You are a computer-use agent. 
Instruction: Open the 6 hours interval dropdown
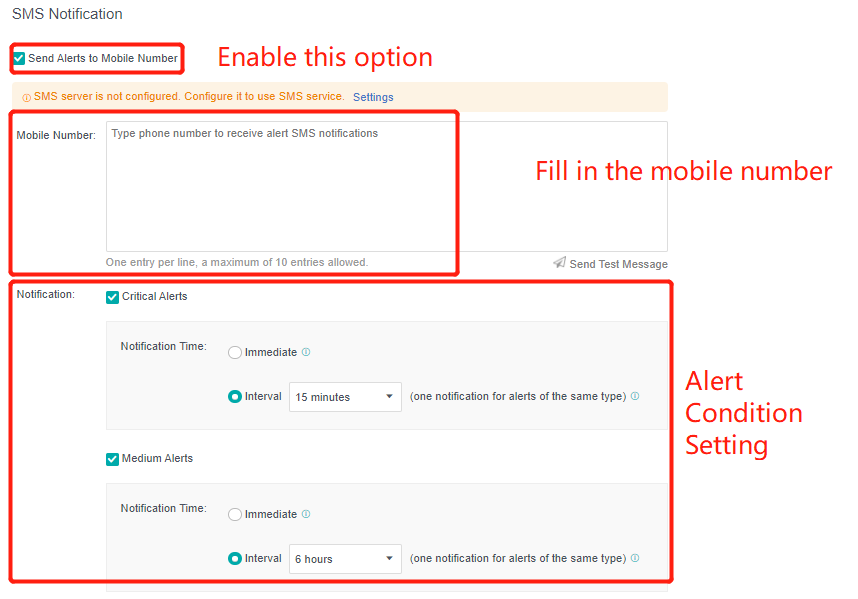coord(345,559)
